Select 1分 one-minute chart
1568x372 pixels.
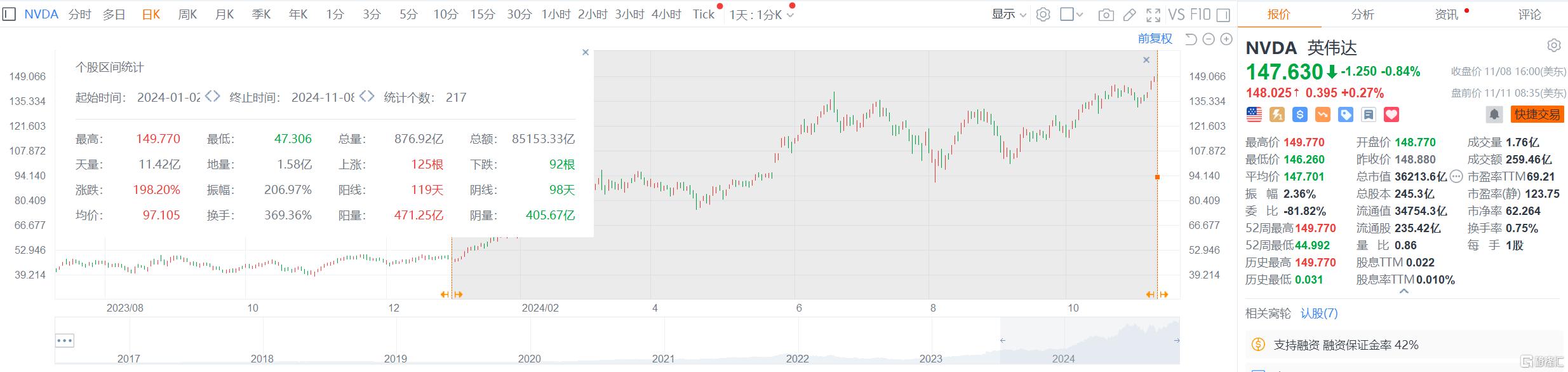point(335,14)
